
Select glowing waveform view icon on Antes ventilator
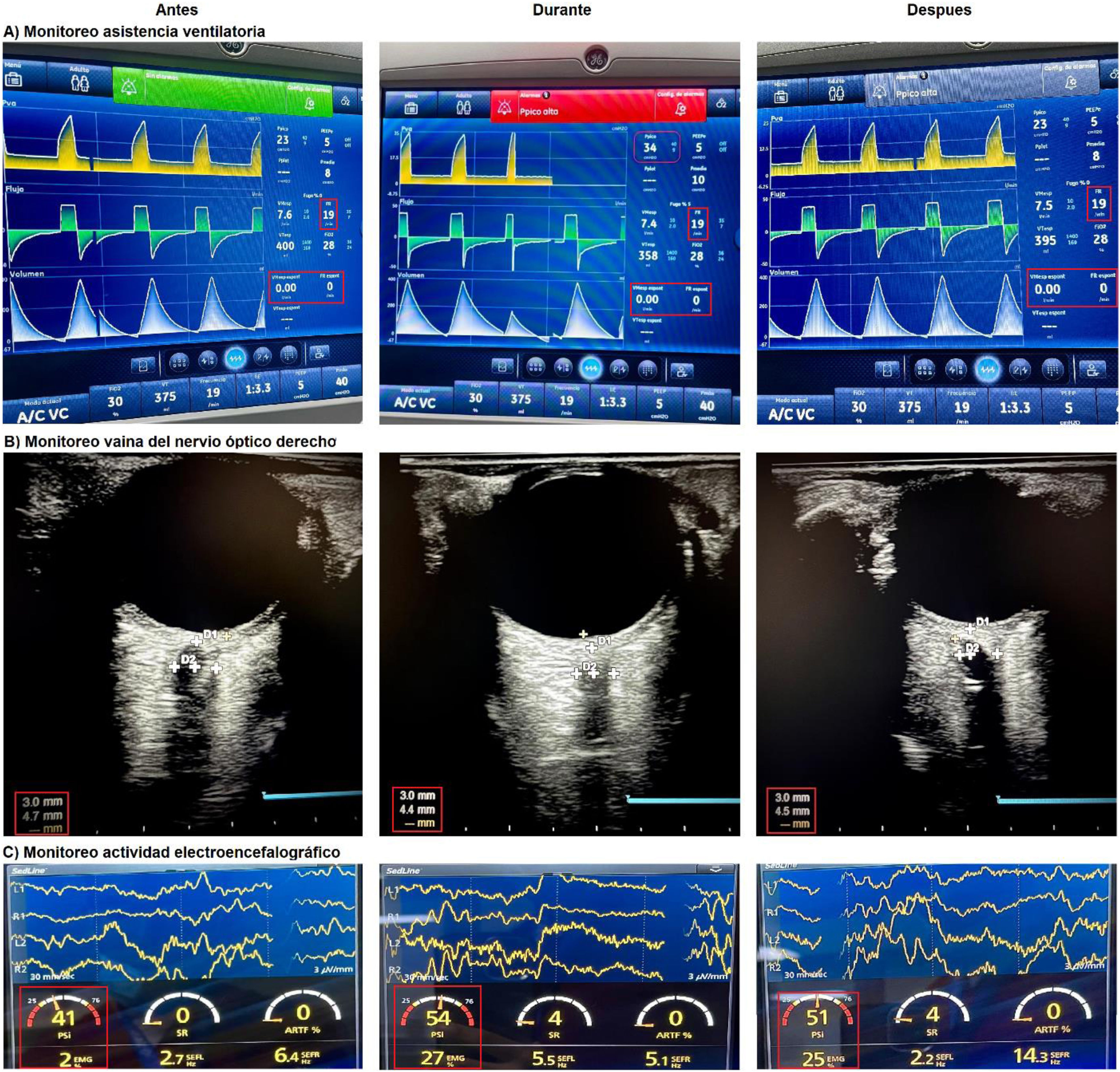(235, 359)
